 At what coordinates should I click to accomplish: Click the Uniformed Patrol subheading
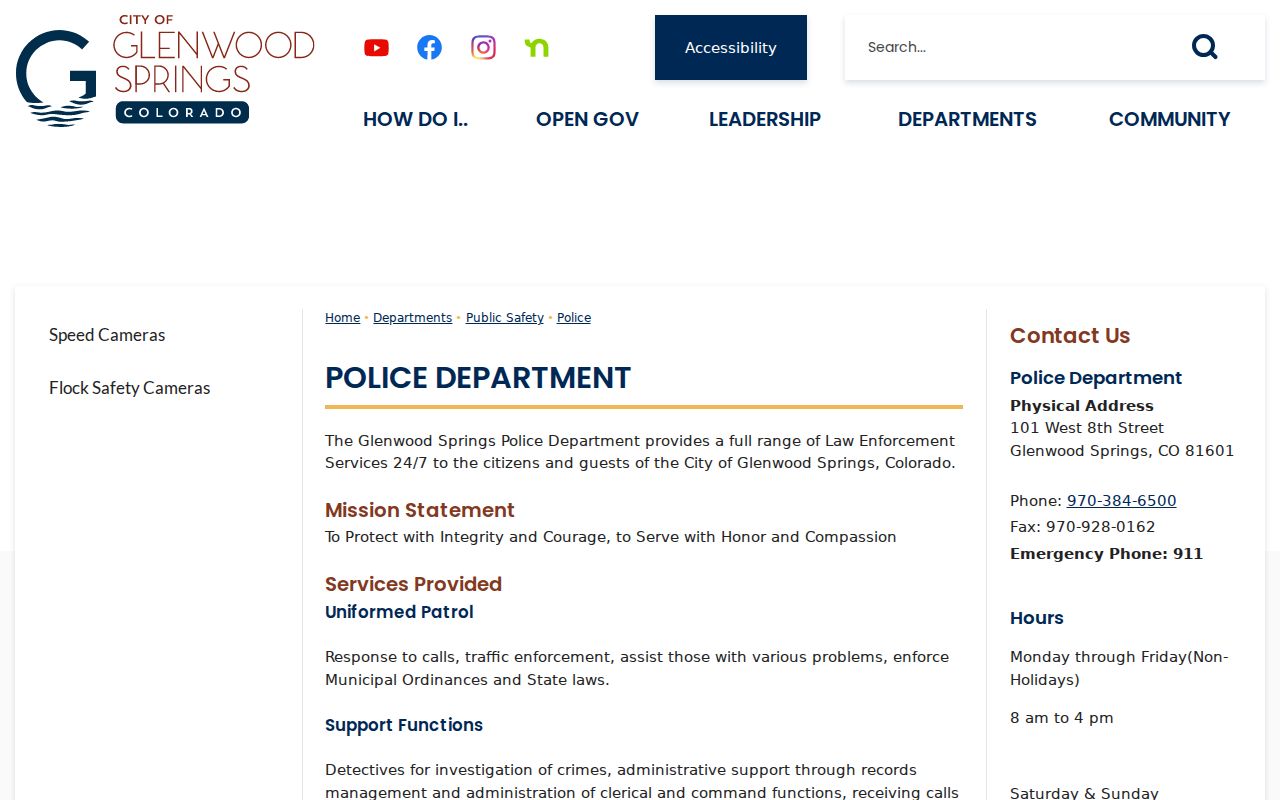click(x=399, y=612)
